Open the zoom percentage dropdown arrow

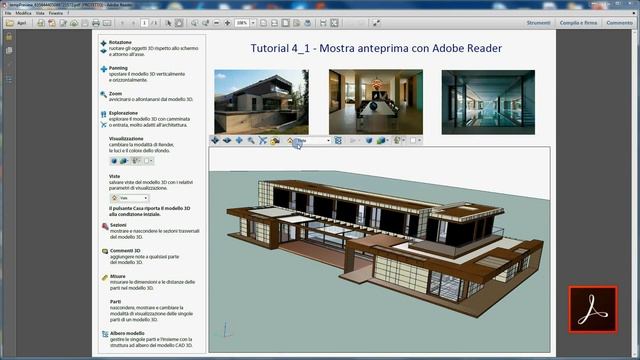253,23
